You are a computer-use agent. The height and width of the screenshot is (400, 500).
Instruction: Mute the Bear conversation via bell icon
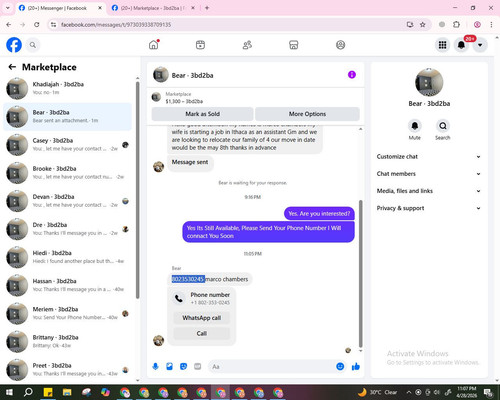tap(415, 126)
